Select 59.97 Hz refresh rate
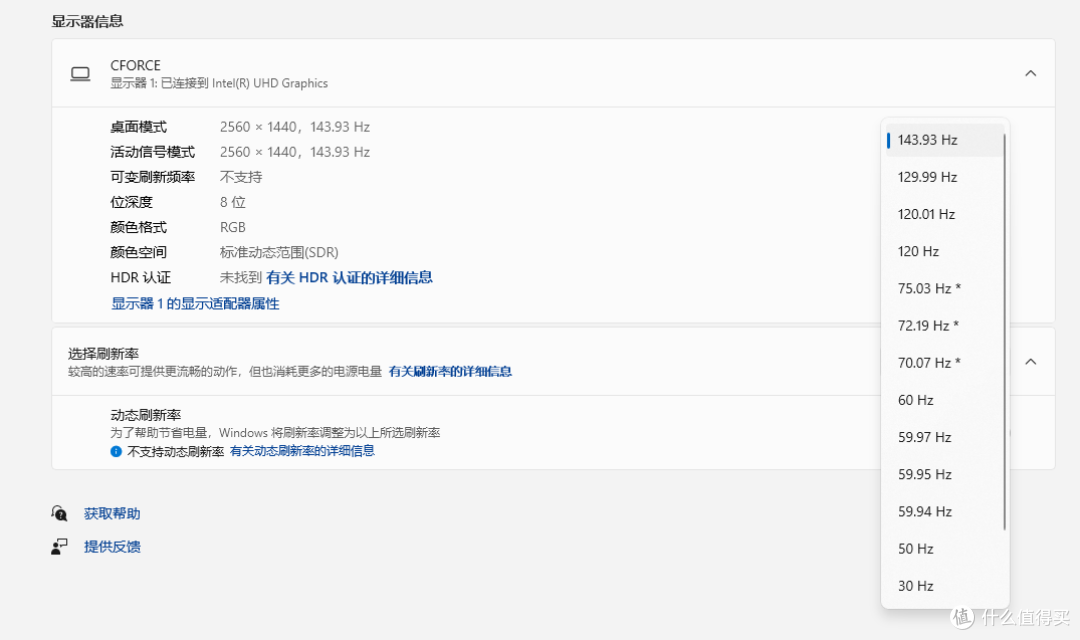The width and height of the screenshot is (1080, 640). coord(944,437)
